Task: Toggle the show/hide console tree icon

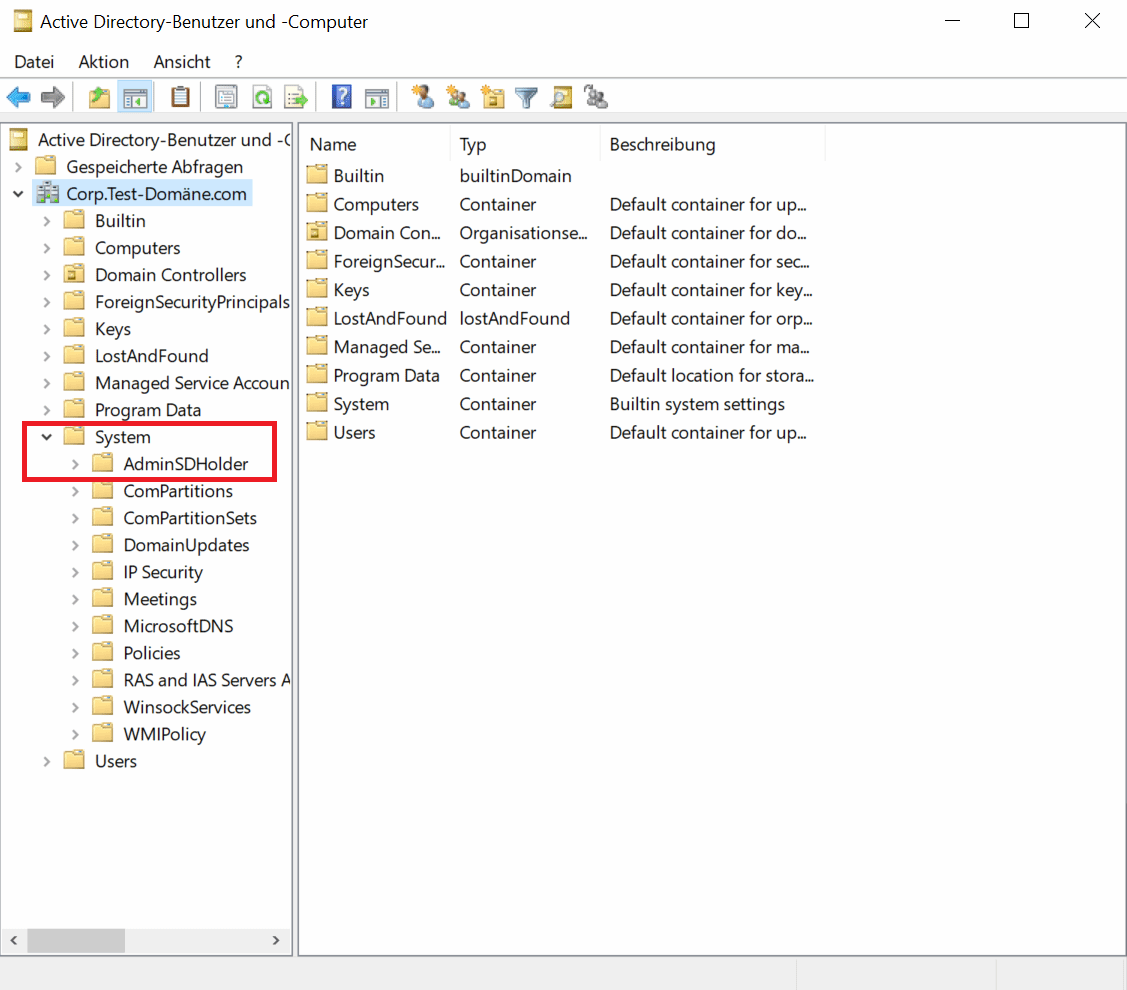Action: coord(135,97)
